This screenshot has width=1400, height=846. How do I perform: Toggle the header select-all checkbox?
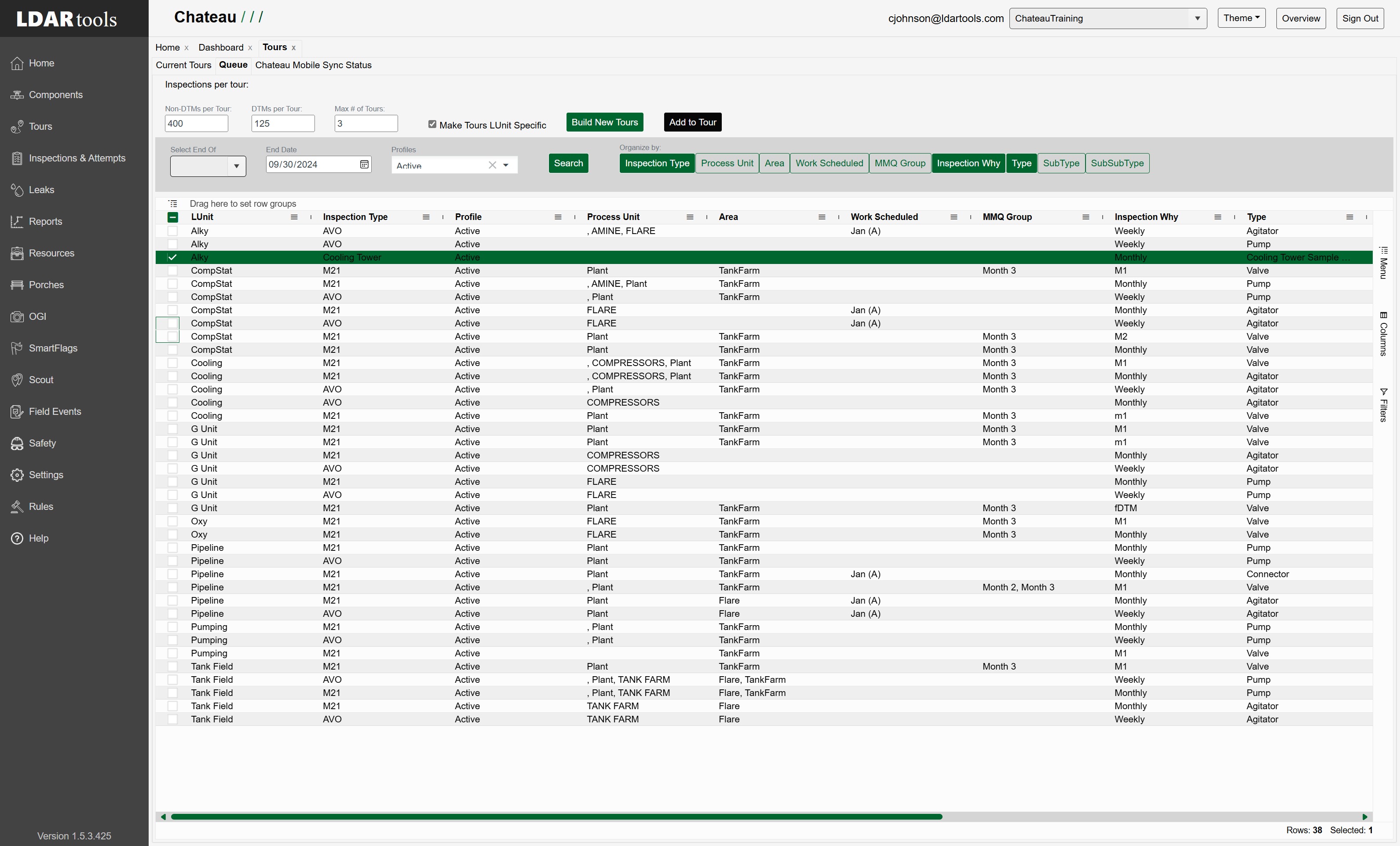tap(173, 217)
